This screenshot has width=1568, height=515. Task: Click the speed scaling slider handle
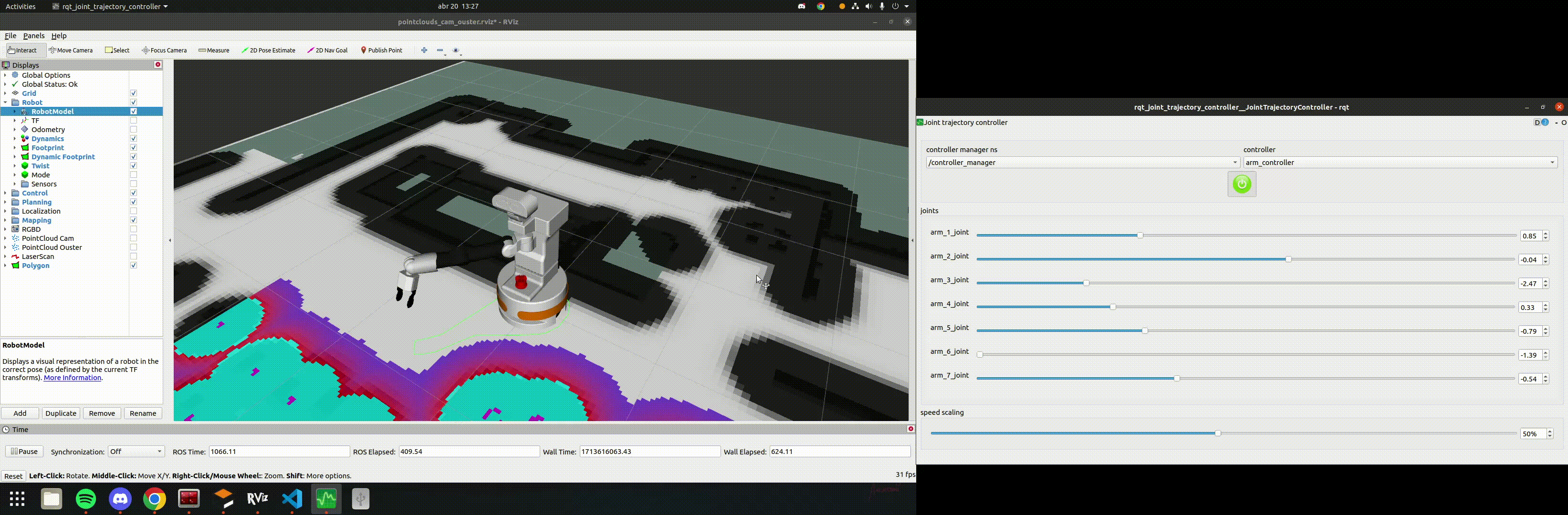[x=1218, y=433]
